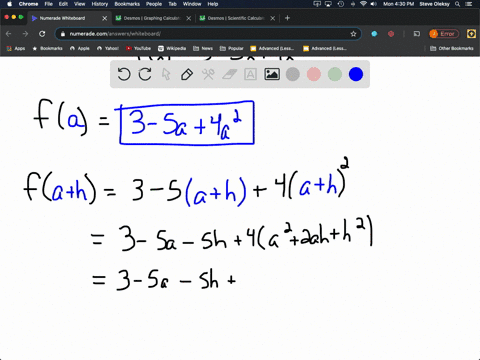Open the Apple bookmark

click(x=80, y=48)
